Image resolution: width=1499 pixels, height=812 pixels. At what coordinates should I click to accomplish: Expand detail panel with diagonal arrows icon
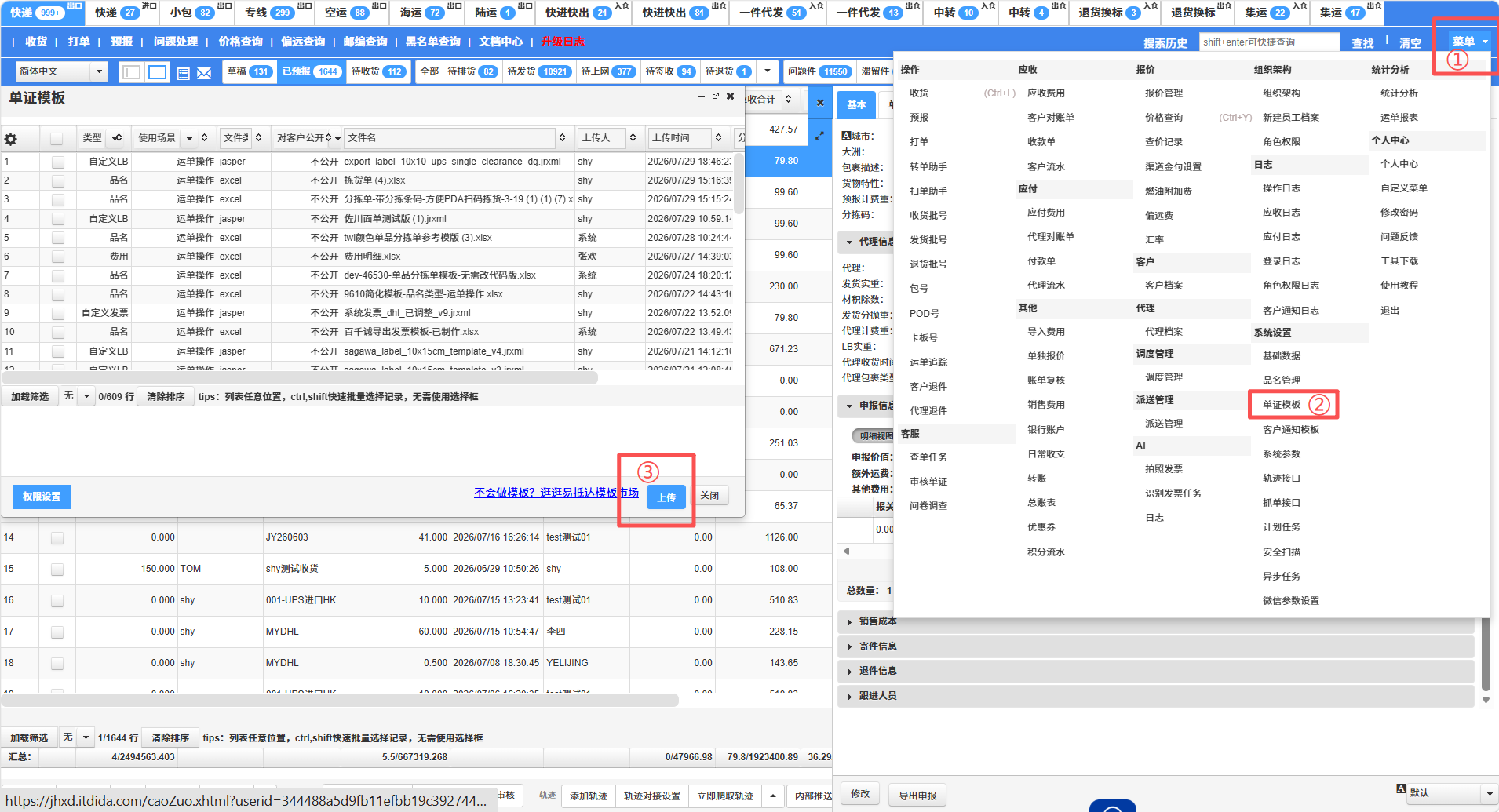(820, 136)
